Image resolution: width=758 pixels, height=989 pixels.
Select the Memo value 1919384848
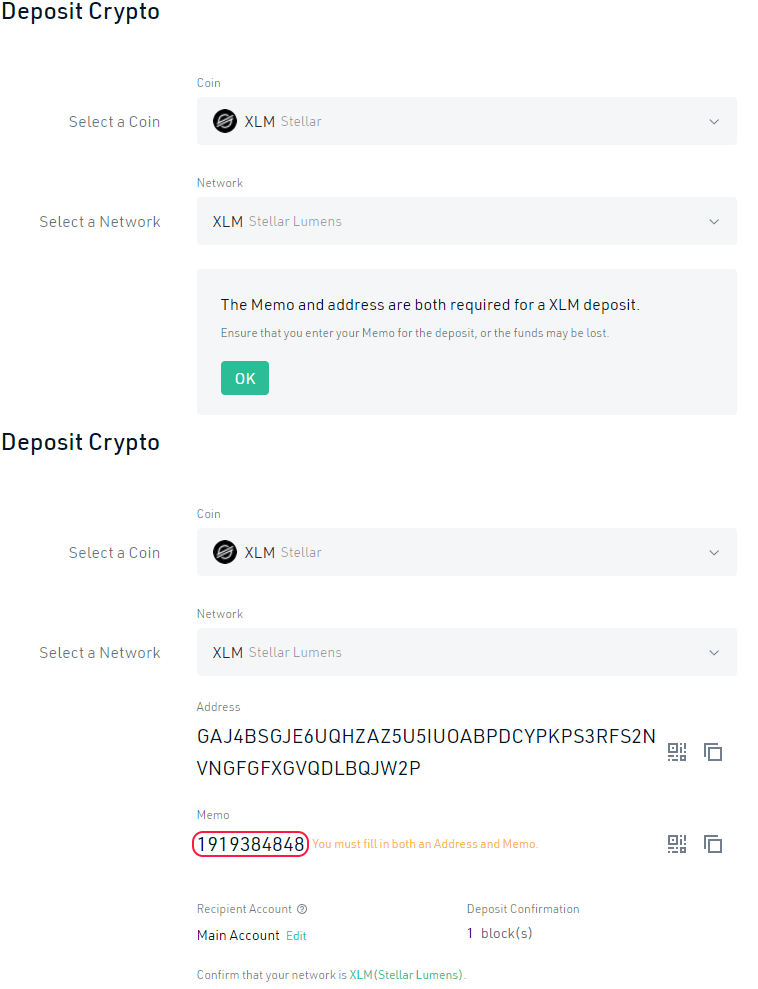(250, 844)
